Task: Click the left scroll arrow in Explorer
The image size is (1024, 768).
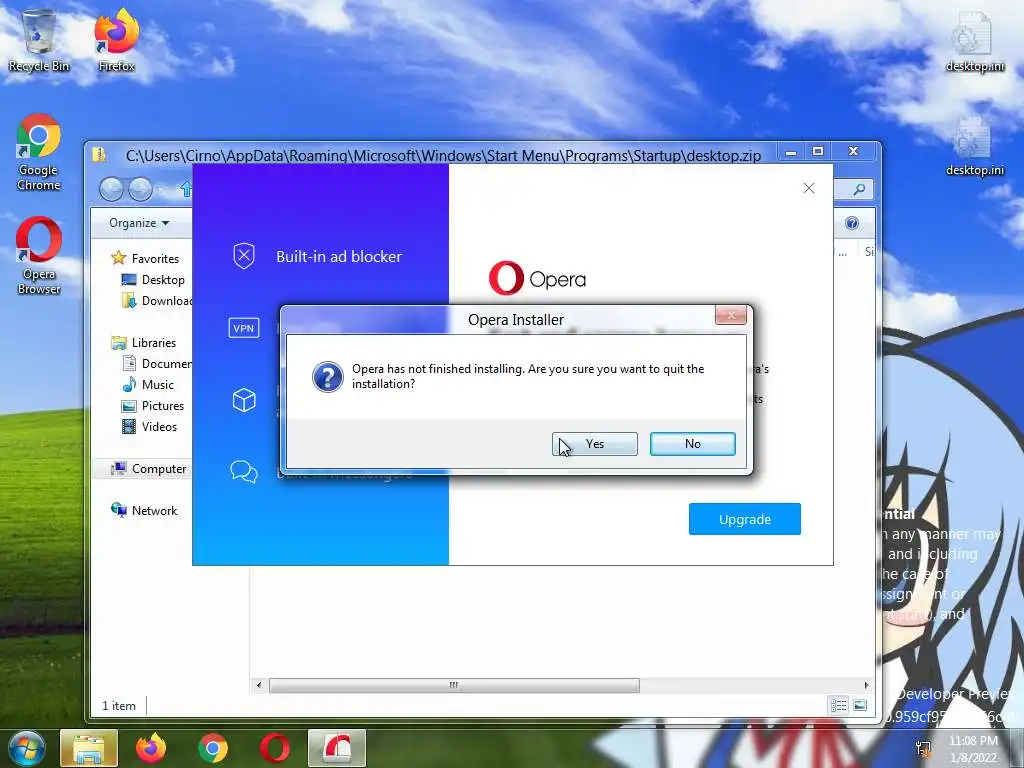Action: tap(259, 685)
